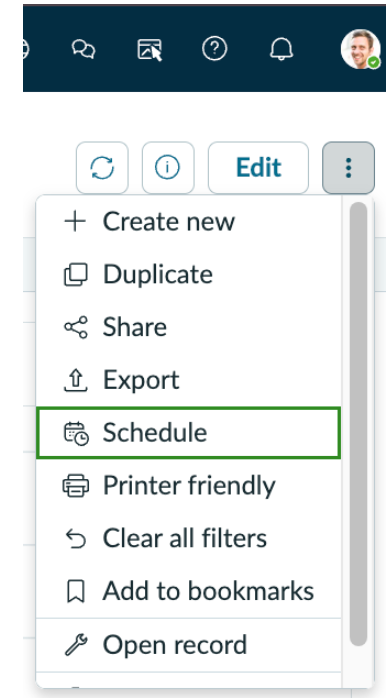Select Open record menu item

coord(189,645)
